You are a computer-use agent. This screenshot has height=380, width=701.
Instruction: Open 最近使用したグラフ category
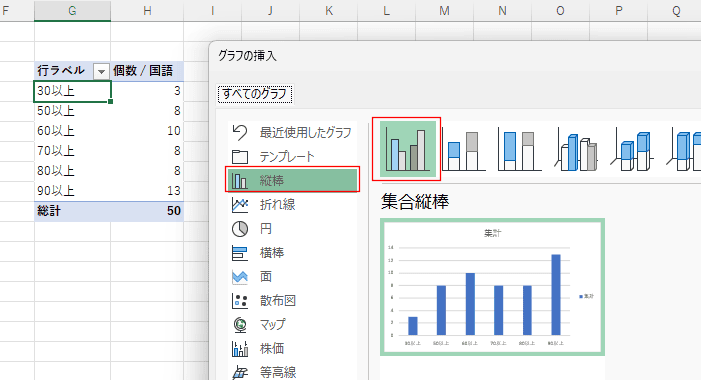[292, 133]
